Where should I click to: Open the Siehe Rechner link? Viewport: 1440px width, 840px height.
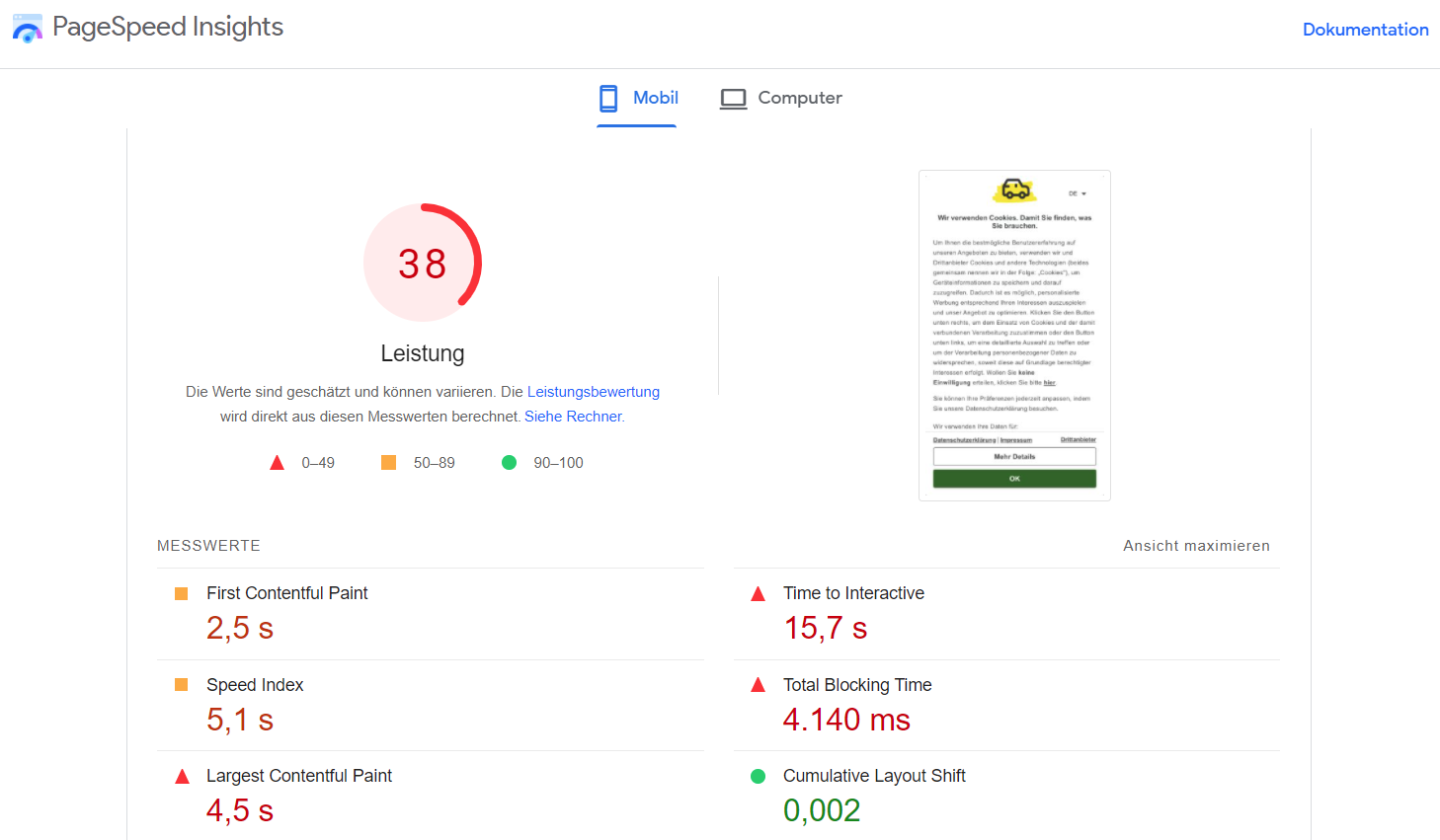573,416
